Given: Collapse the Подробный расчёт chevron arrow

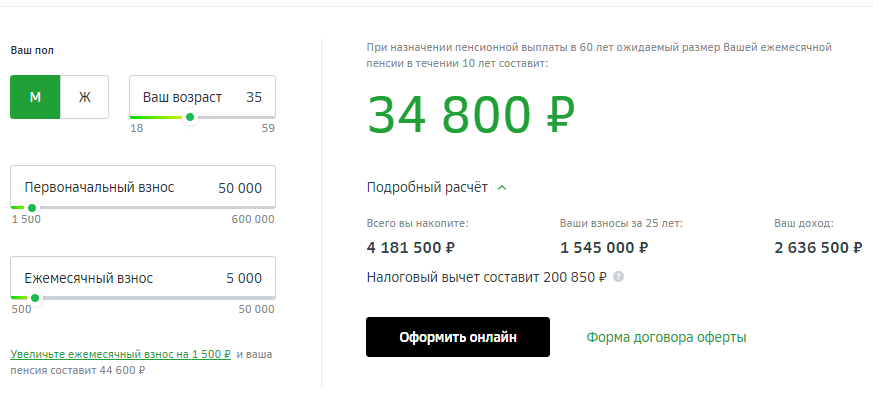Looking at the screenshot, I should [502, 187].
